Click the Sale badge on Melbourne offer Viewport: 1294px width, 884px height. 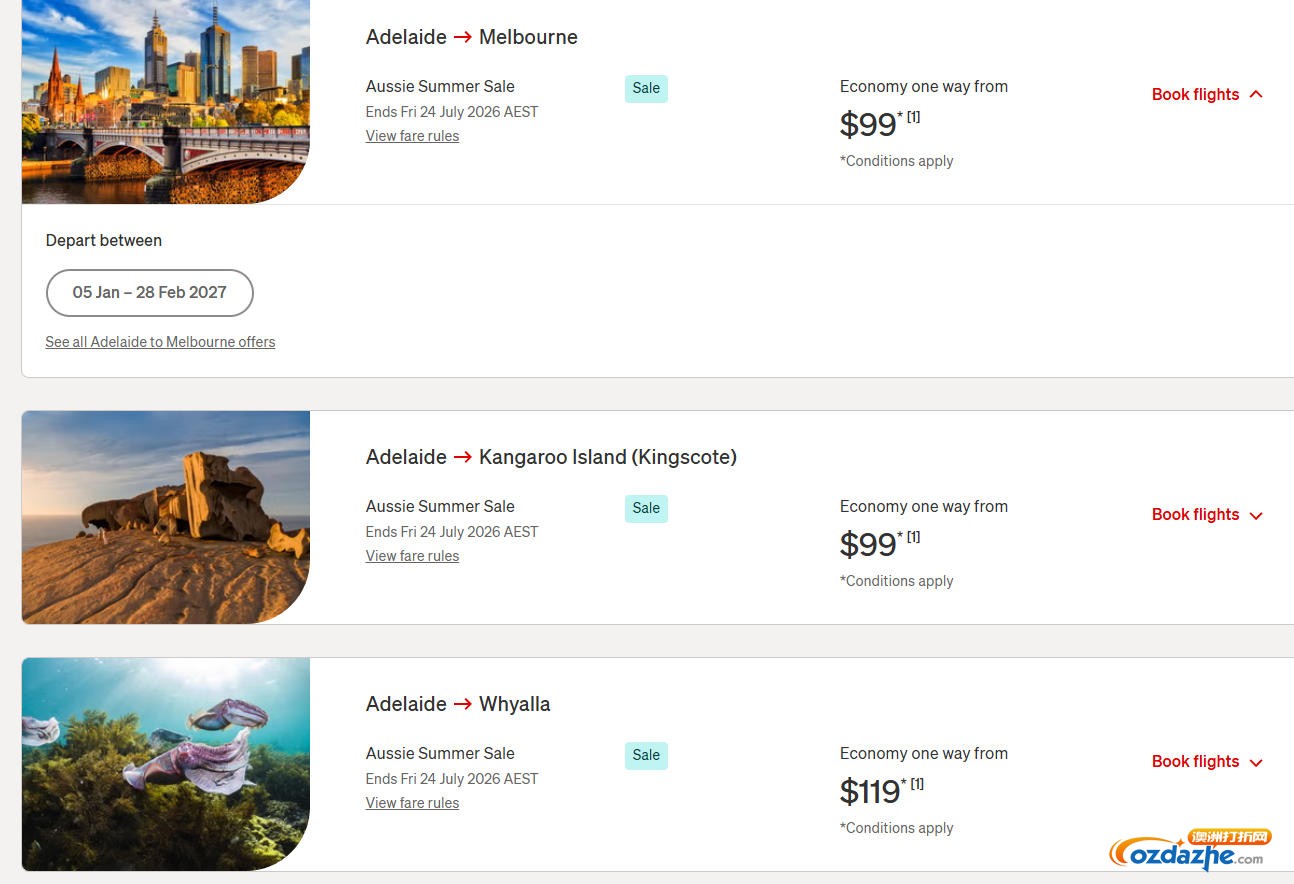tap(646, 88)
